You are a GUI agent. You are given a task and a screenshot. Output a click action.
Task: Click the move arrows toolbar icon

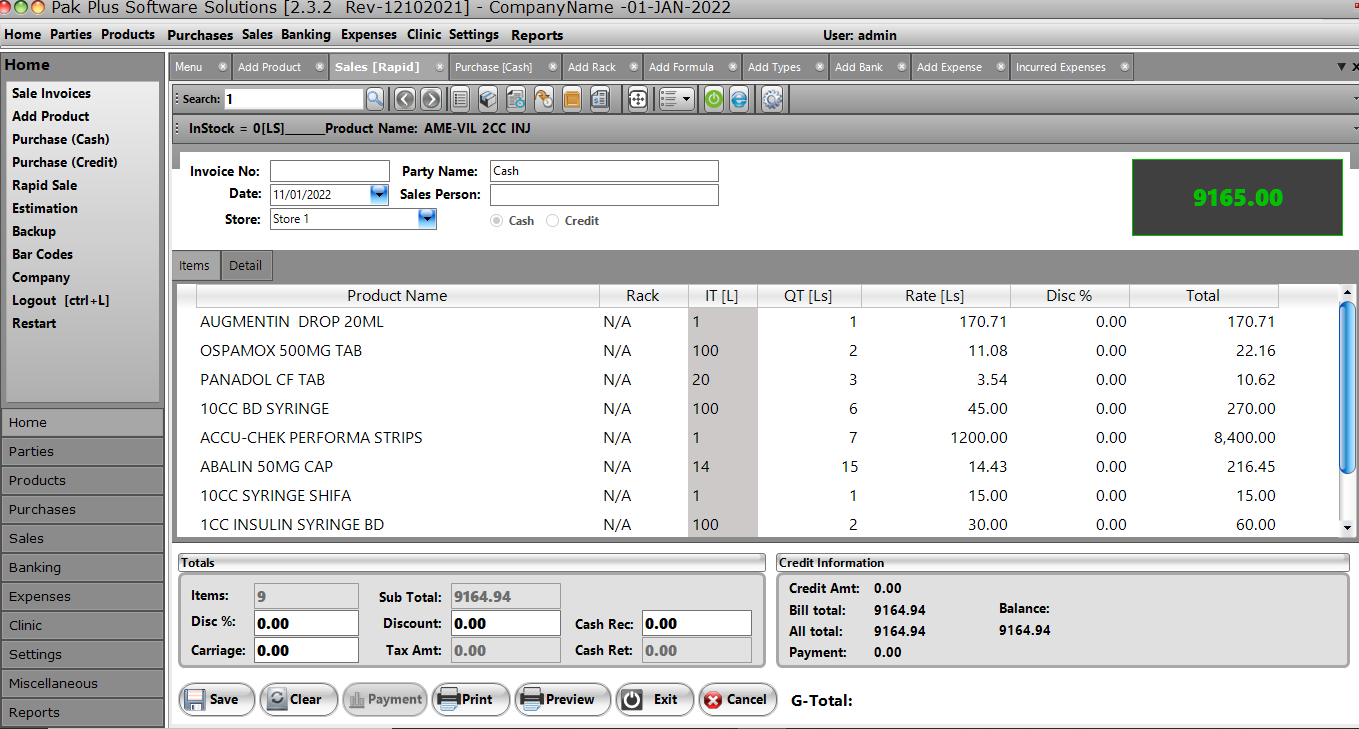[637, 99]
